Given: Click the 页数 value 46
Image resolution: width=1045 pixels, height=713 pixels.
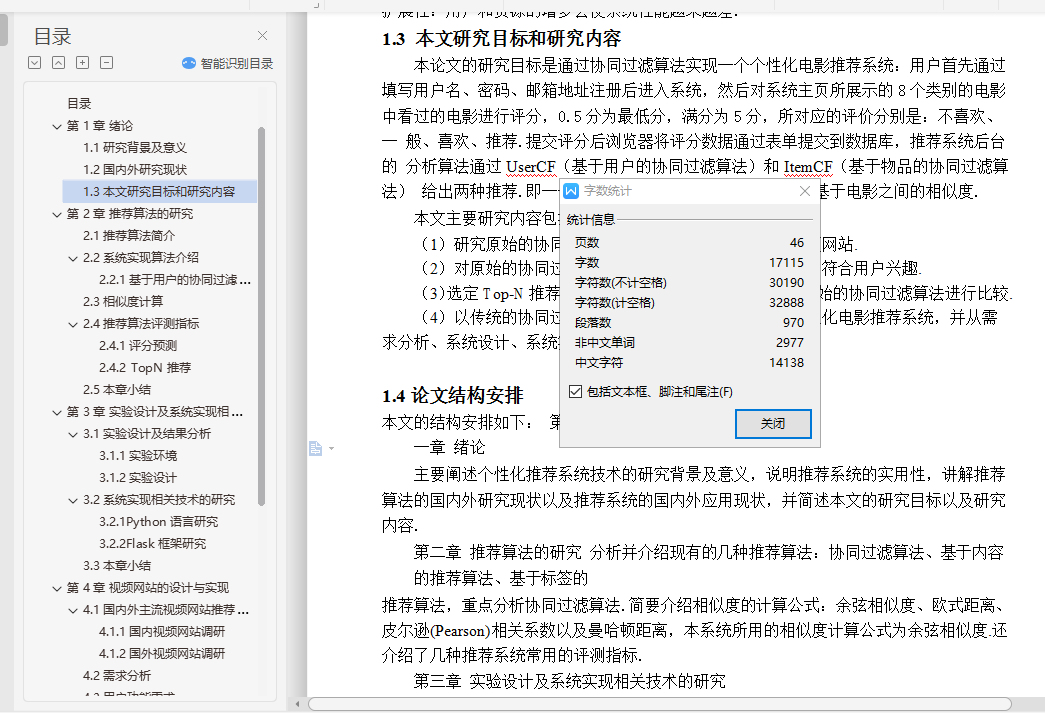Looking at the screenshot, I should [x=797, y=243].
